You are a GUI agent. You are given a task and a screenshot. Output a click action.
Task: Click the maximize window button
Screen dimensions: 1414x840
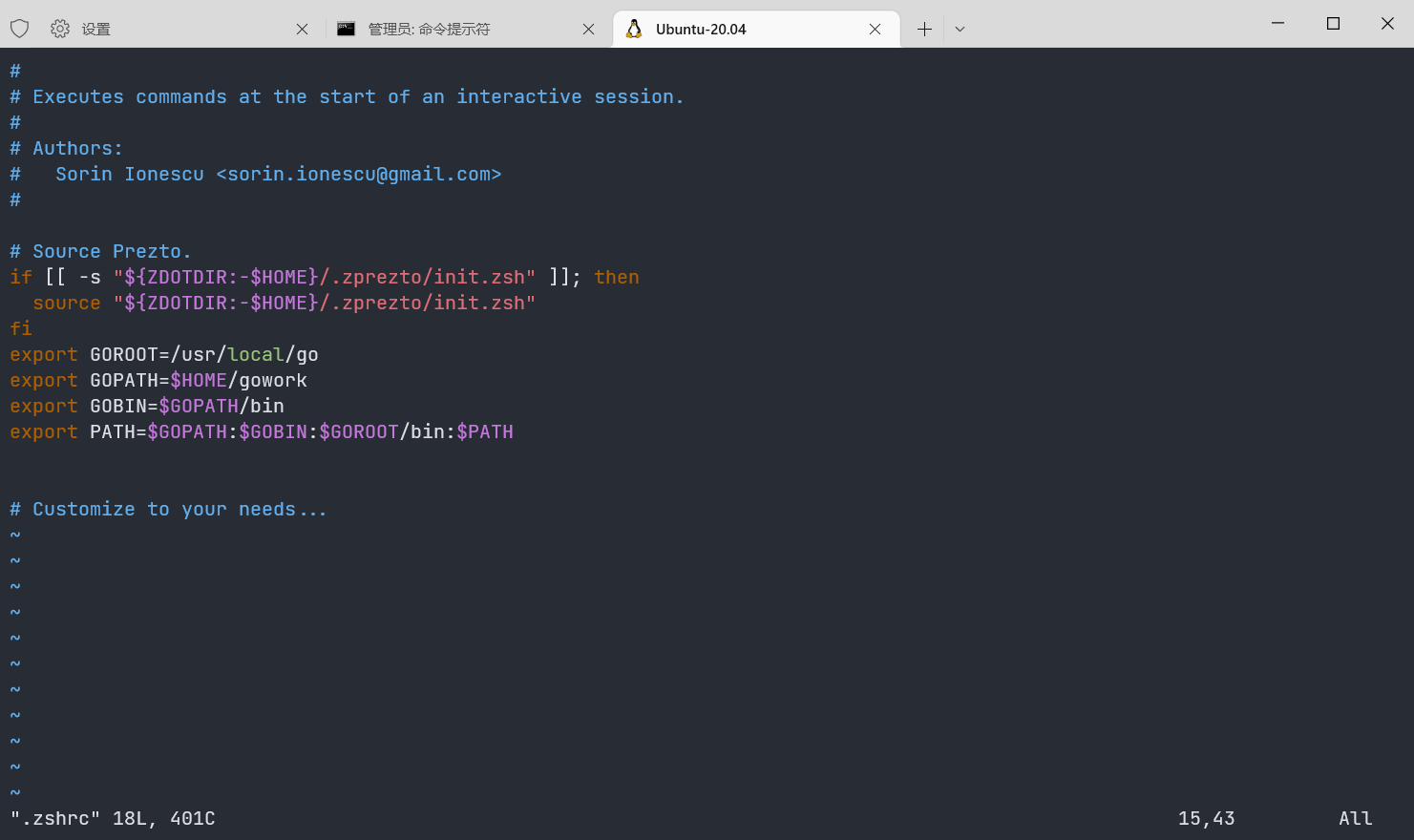click(x=1333, y=23)
